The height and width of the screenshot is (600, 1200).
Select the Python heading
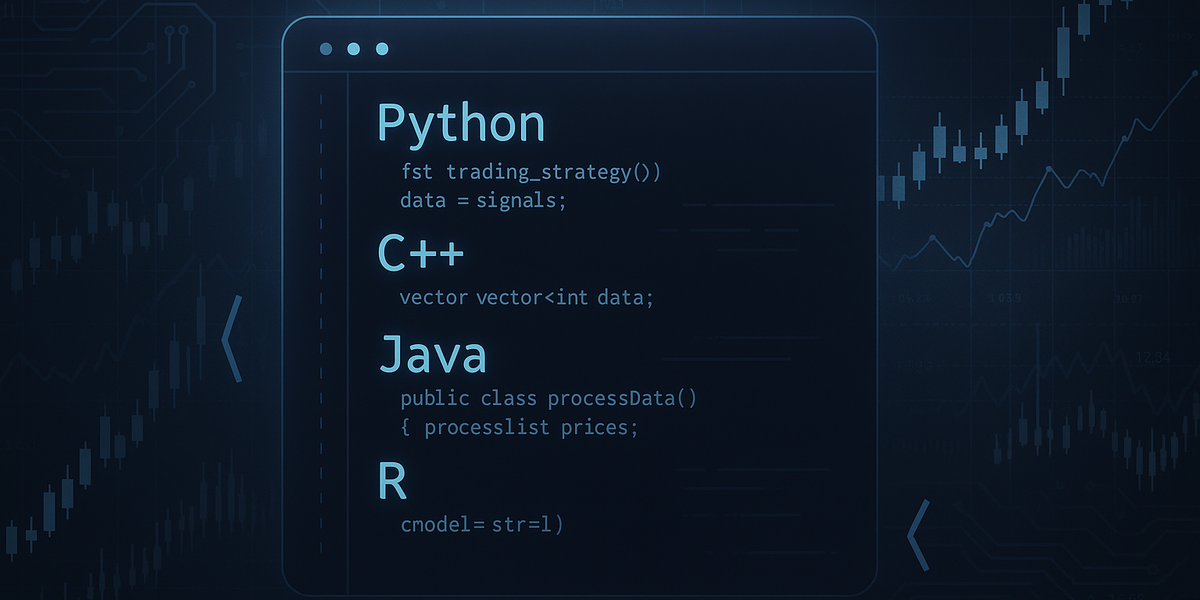click(x=461, y=124)
